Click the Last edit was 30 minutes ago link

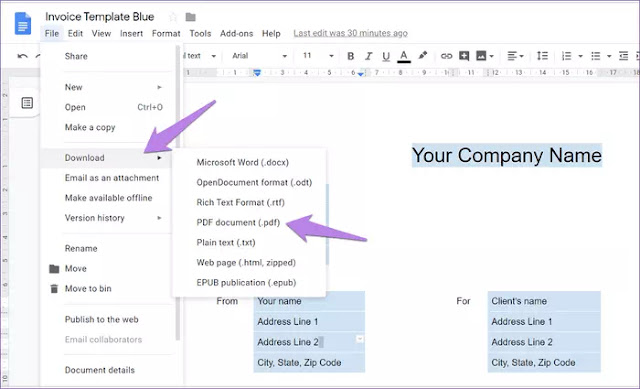pyautogui.click(x=350, y=33)
